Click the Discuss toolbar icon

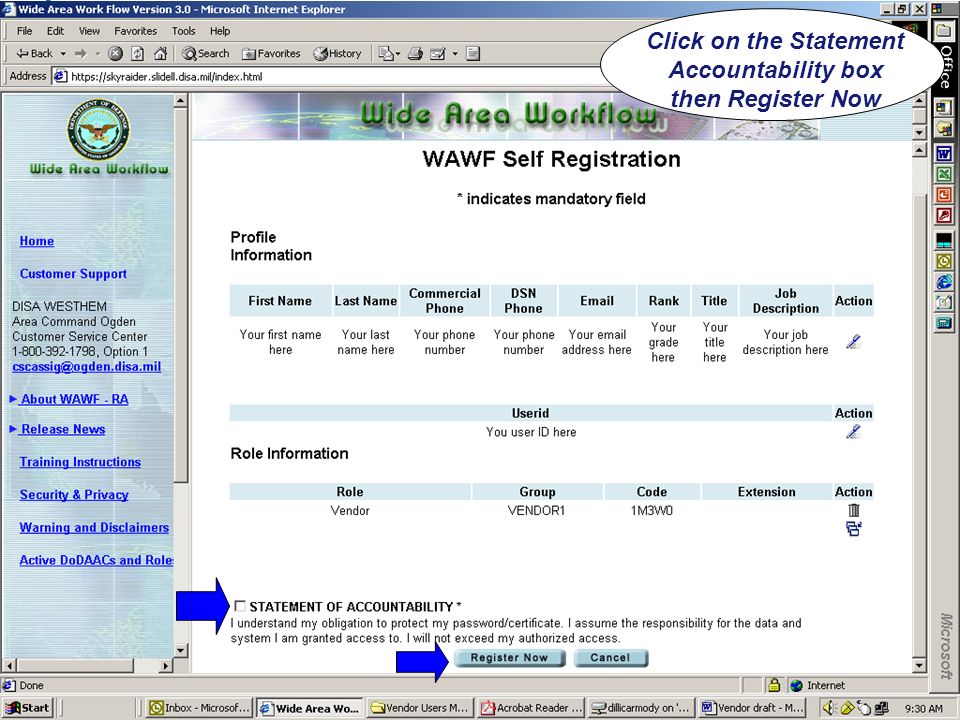click(472, 54)
